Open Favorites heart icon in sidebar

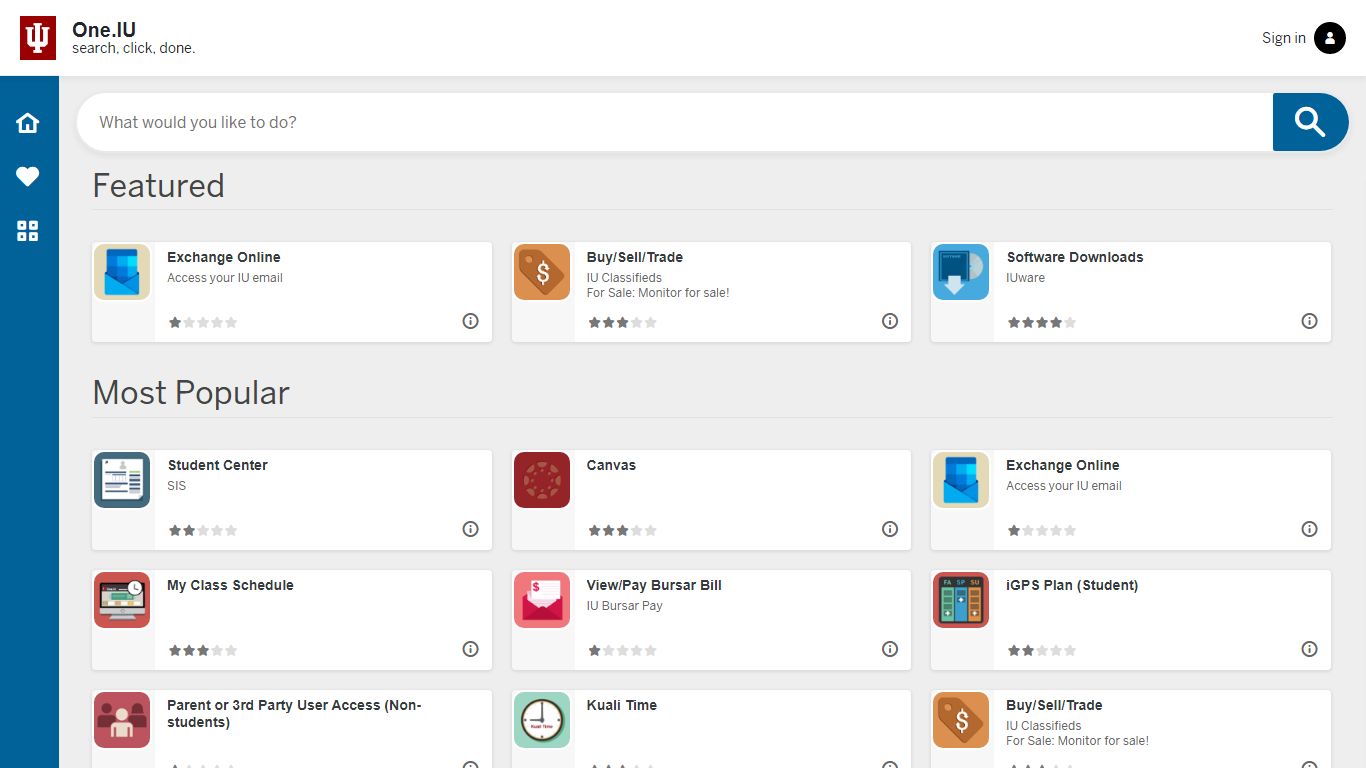click(28, 177)
